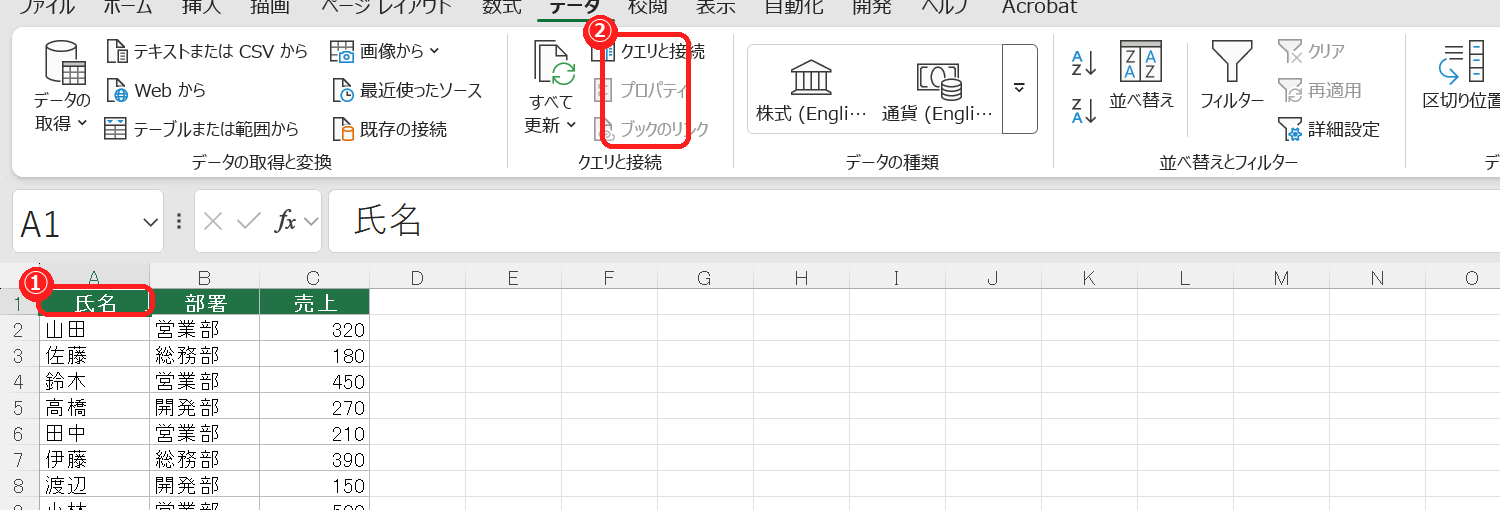Select the cell with 山田

click(95, 329)
